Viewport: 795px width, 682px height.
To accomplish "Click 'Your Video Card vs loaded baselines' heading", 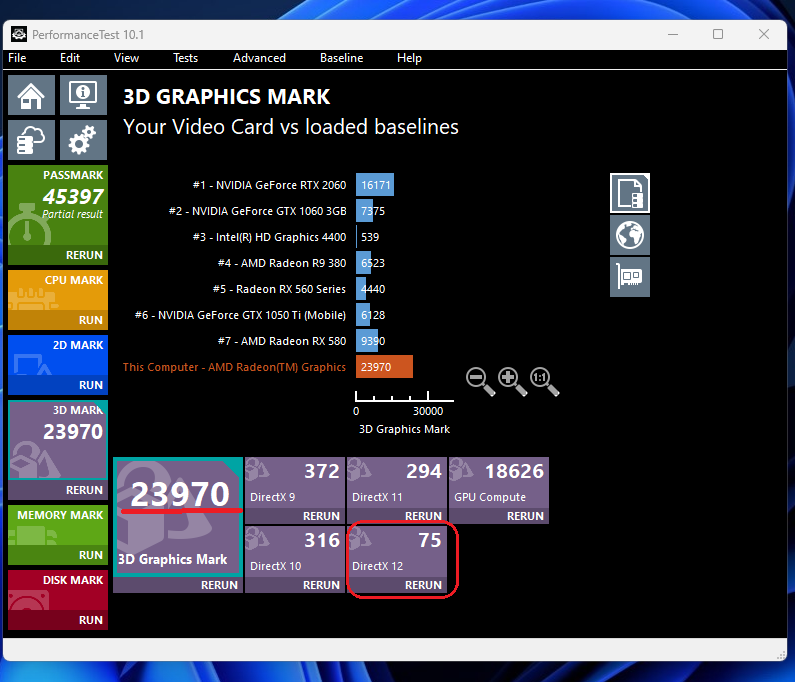I will 291,127.
